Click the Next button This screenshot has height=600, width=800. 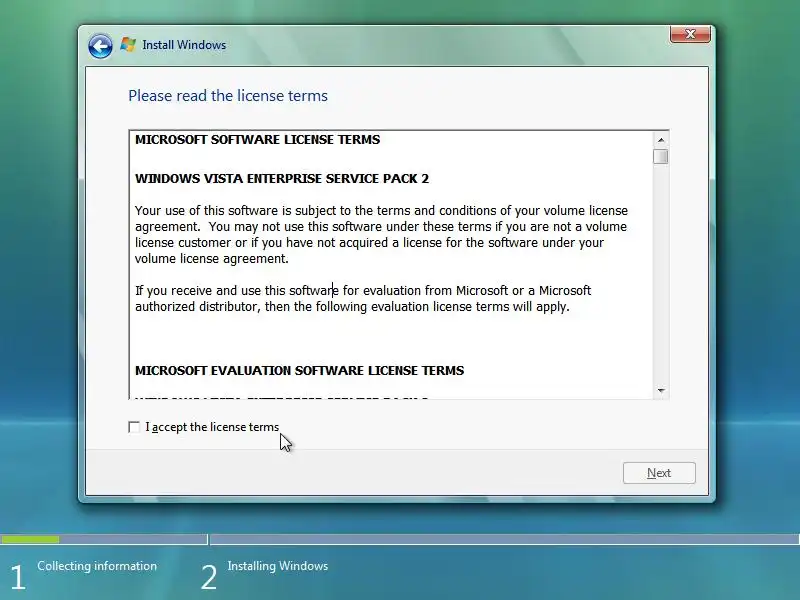pos(659,473)
